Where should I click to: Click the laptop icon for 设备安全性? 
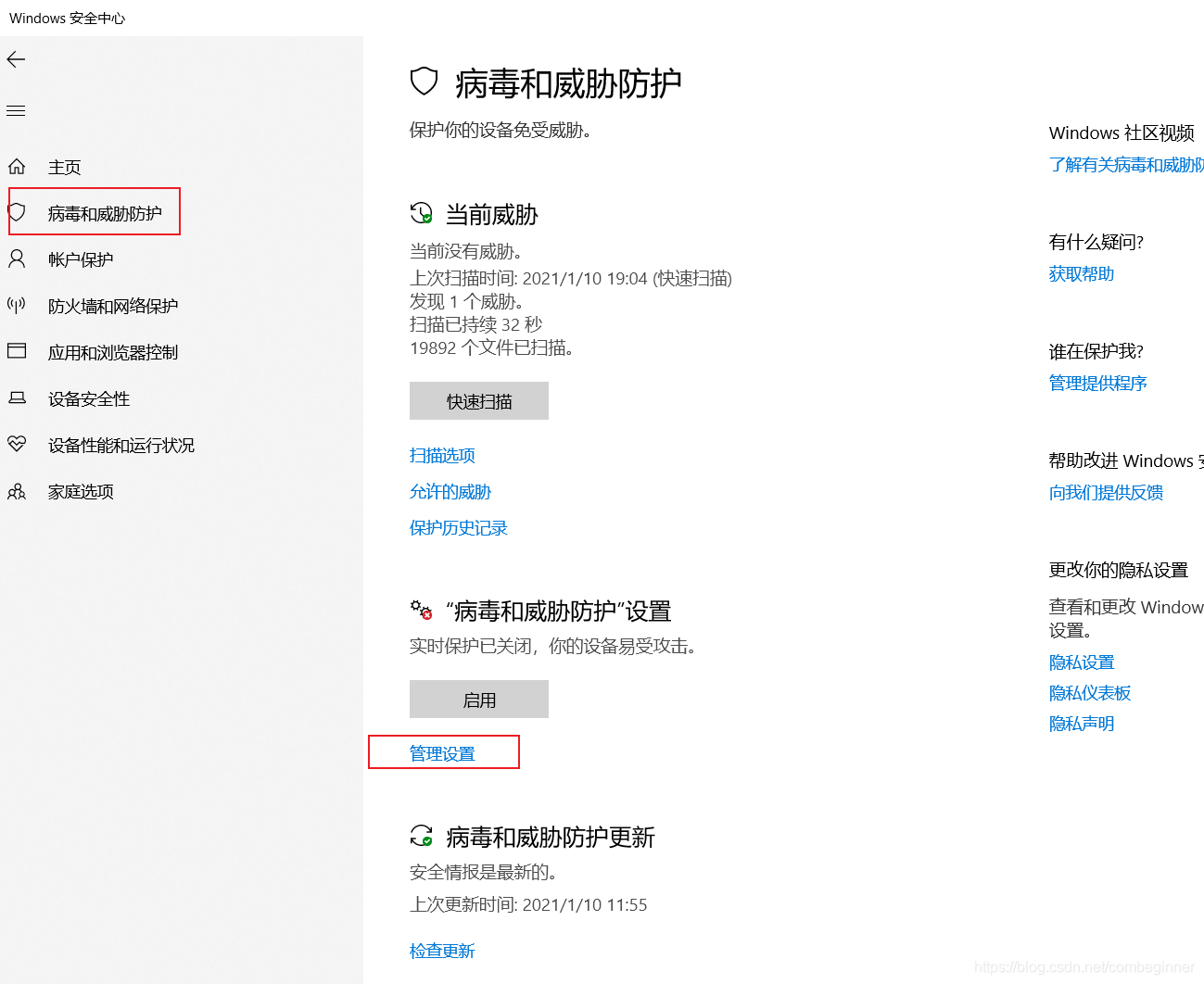pos(17,397)
